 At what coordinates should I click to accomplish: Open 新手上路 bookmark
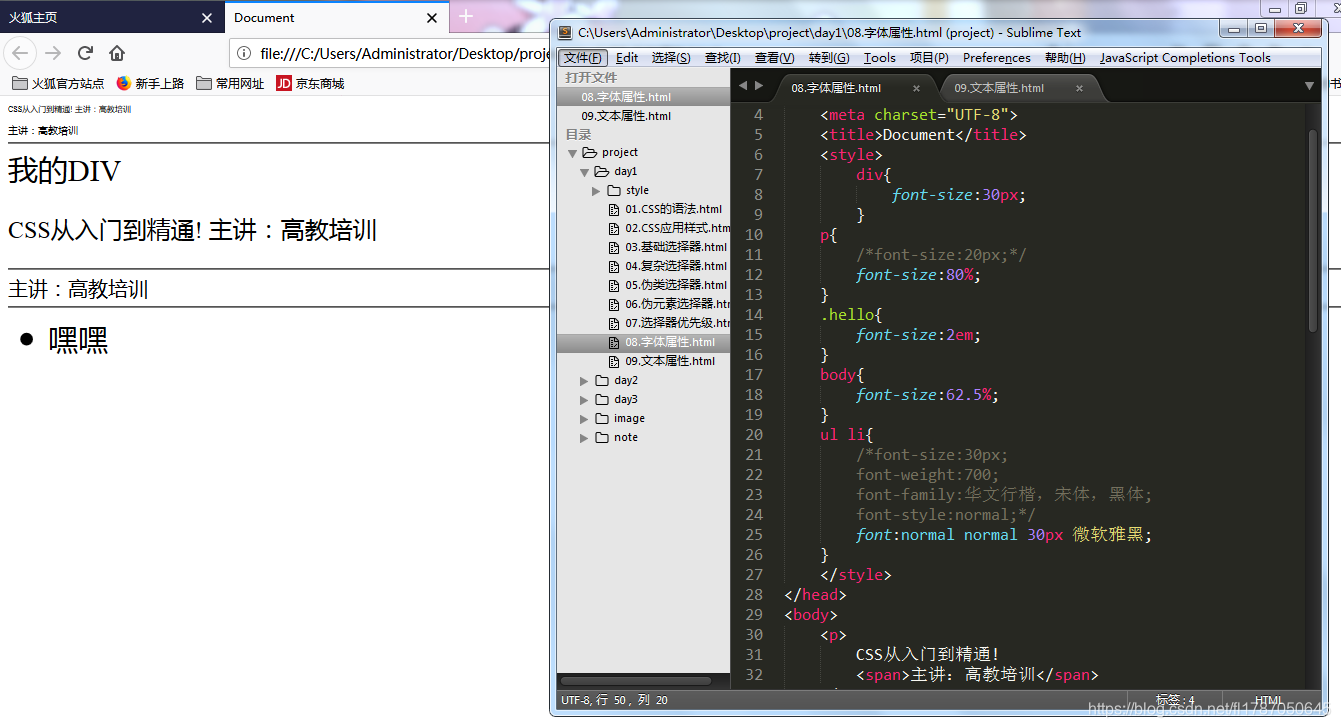coord(150,84)
